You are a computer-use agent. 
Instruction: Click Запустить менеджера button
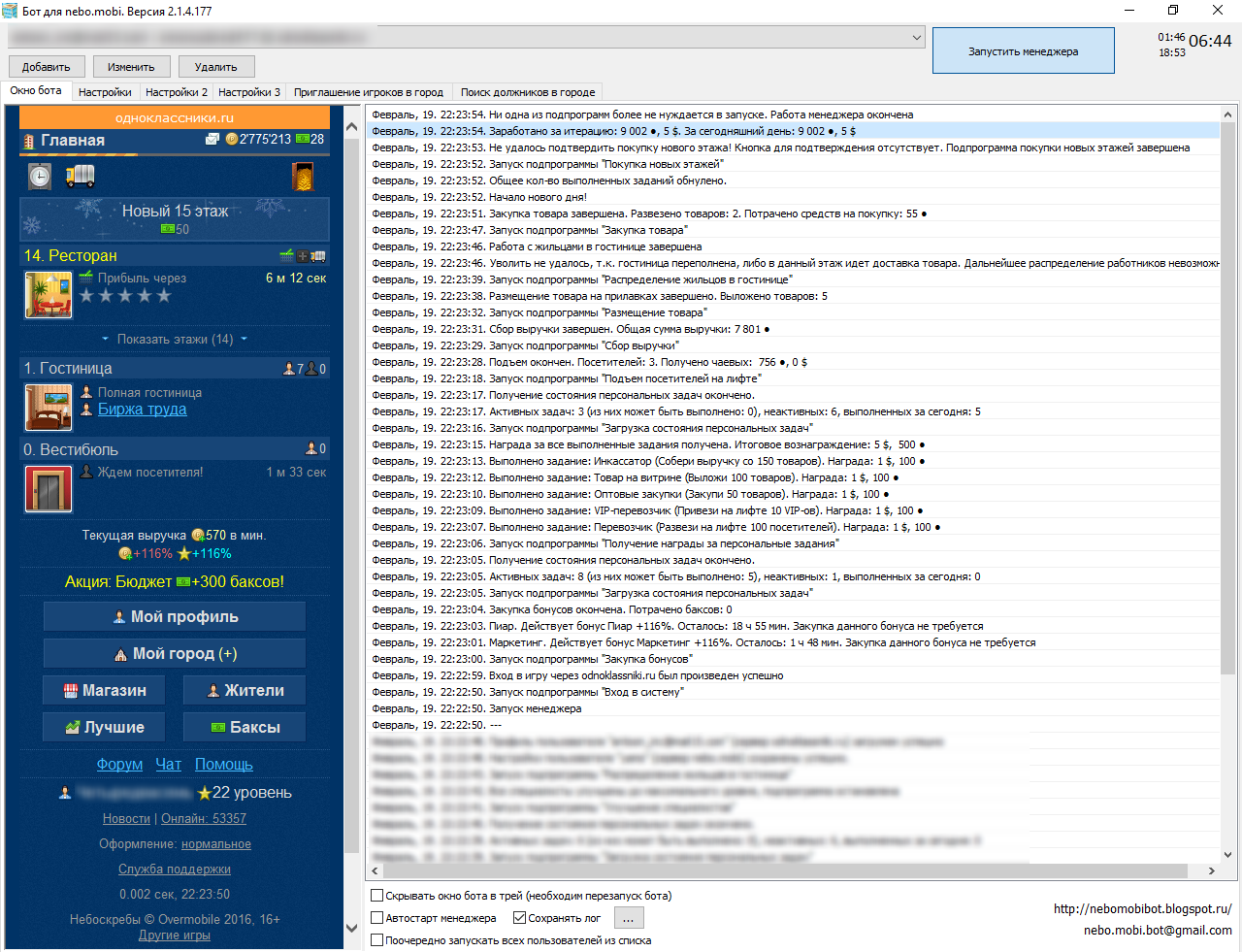pos(1023,51)
